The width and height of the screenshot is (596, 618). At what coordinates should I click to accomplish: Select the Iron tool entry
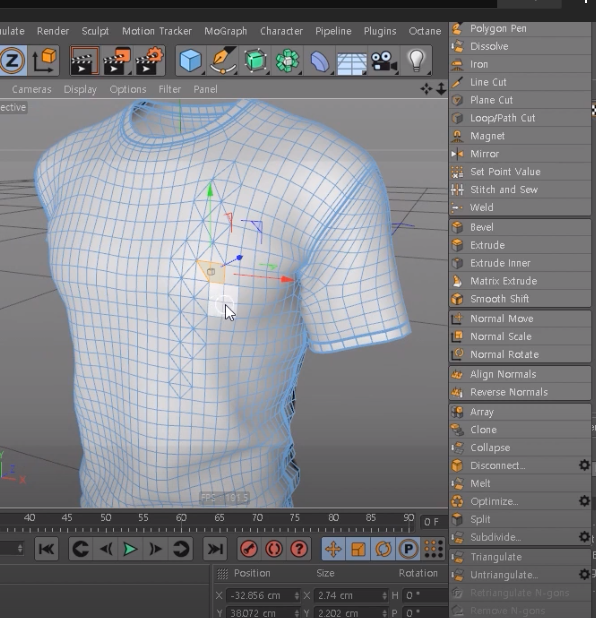coord(520,64)
